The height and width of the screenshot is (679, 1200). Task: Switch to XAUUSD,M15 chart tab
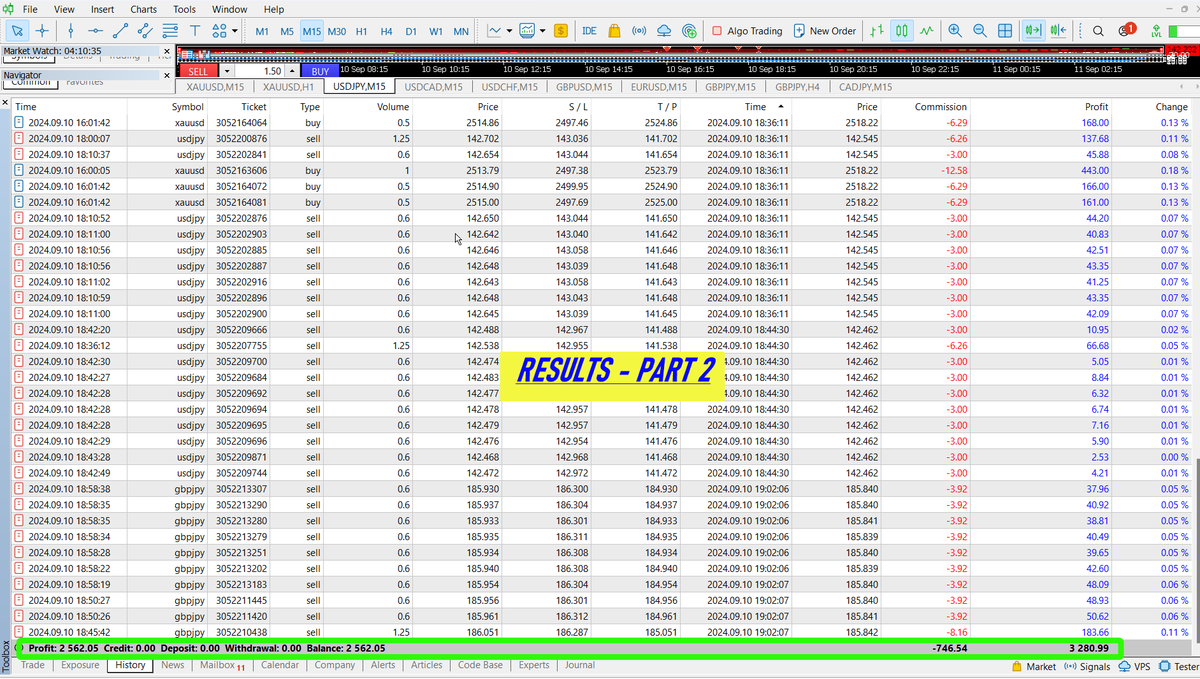pyautogui.click(x=216, y=87)
